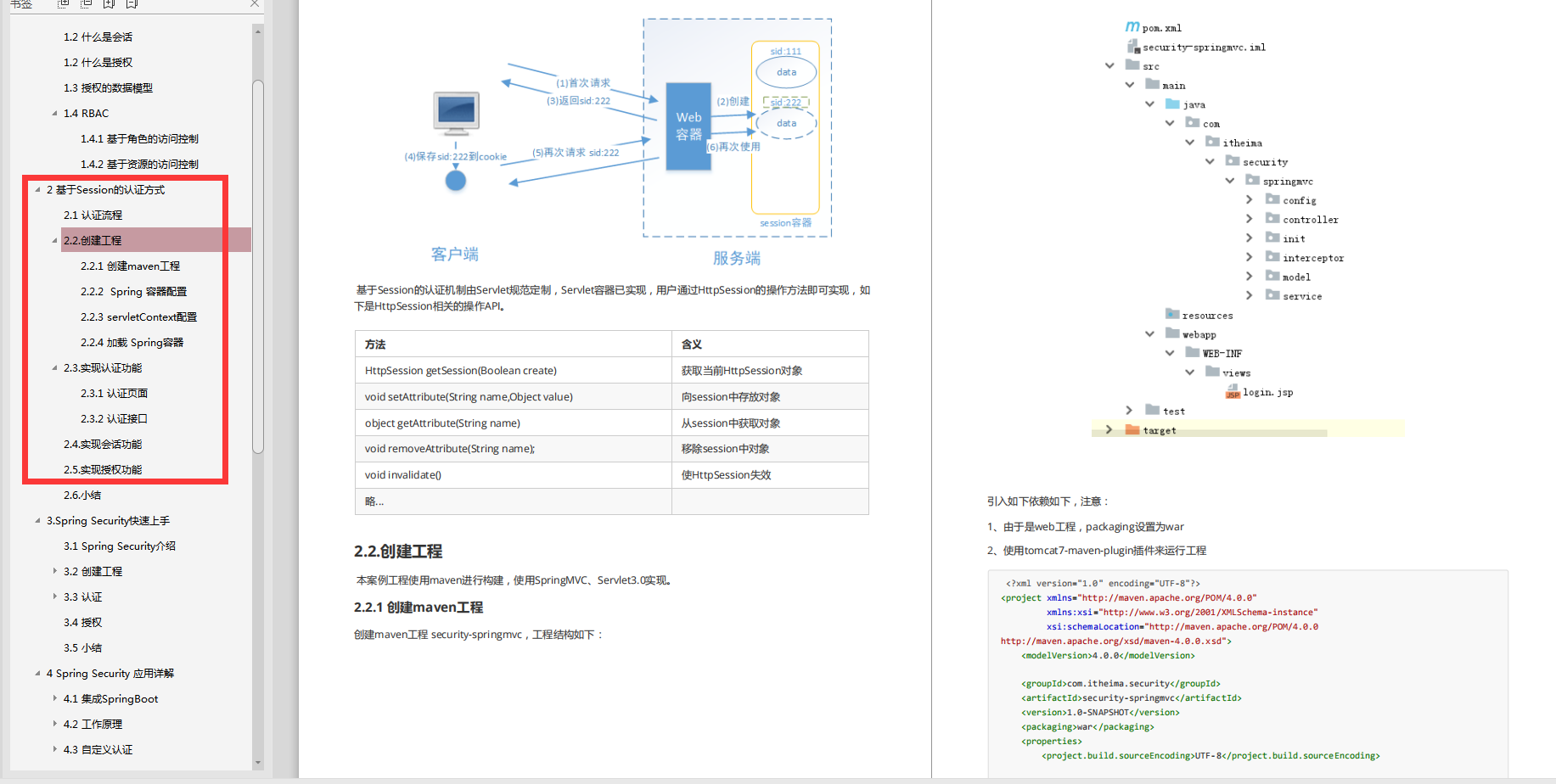Close the bookmark panel
This screenshot has height=784, width=1556.
coord(255,3)
